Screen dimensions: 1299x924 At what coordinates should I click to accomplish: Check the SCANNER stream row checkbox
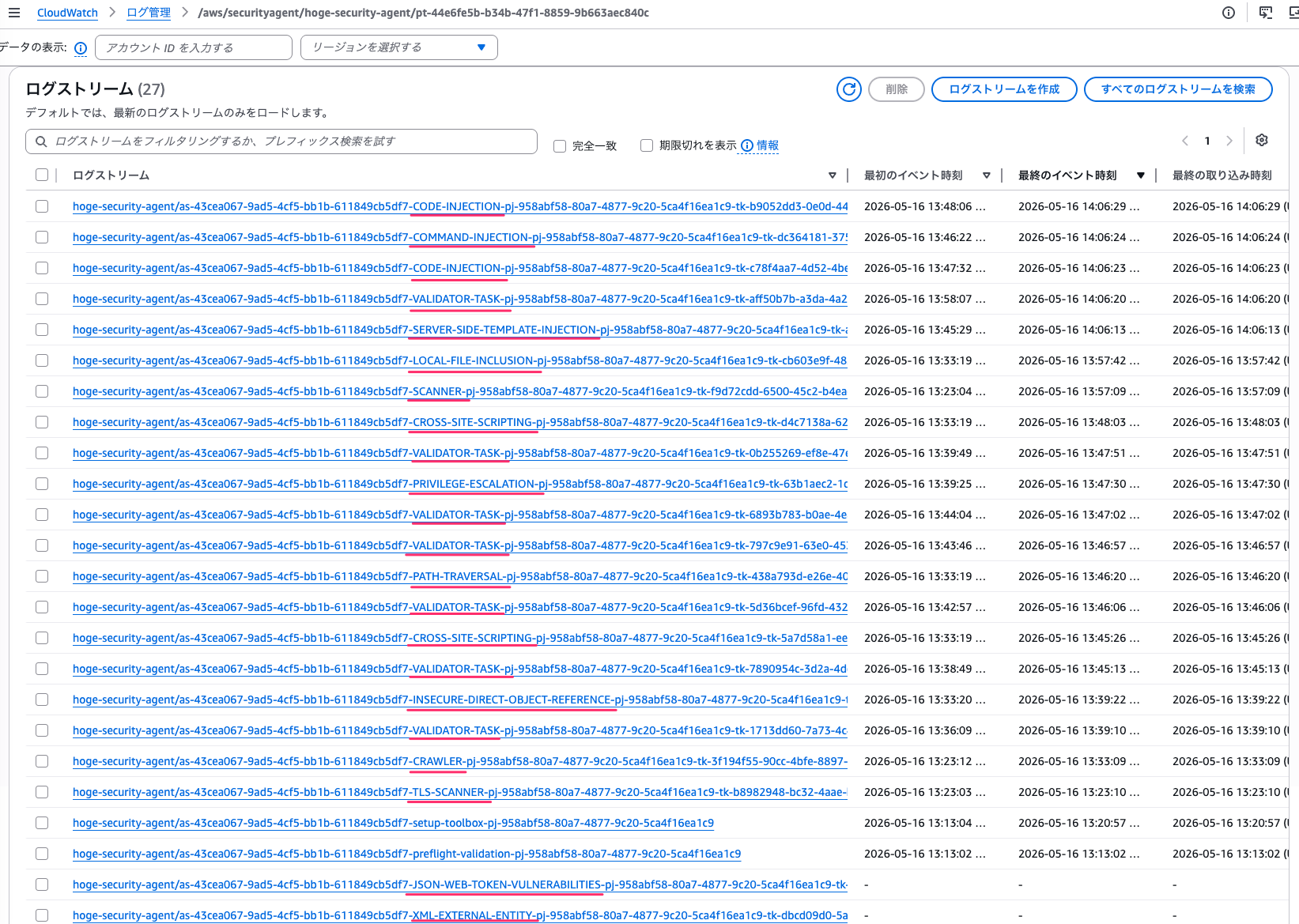click(x=42, y=391)
